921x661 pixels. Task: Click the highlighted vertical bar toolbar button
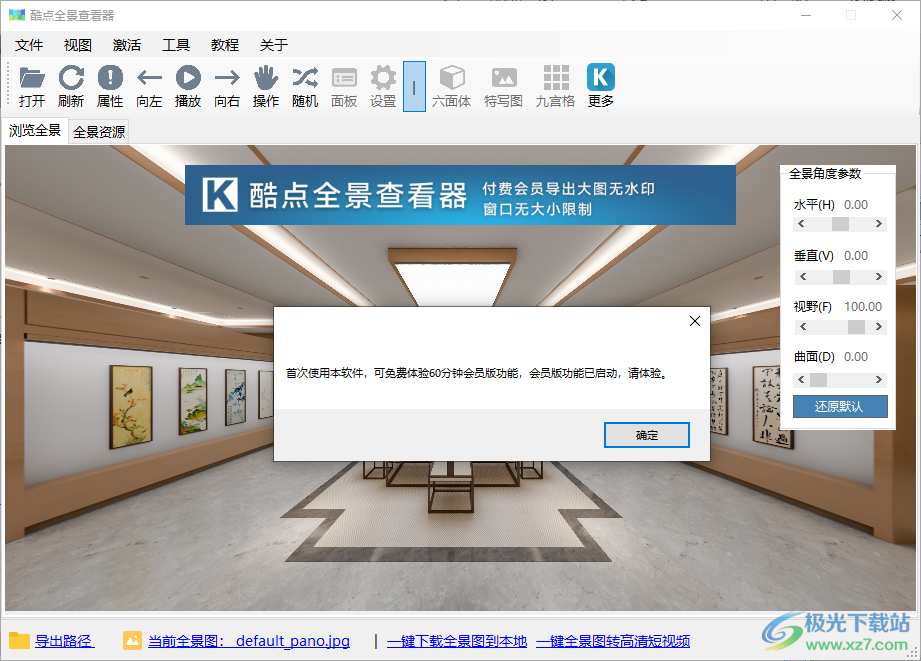pos(414,86)
